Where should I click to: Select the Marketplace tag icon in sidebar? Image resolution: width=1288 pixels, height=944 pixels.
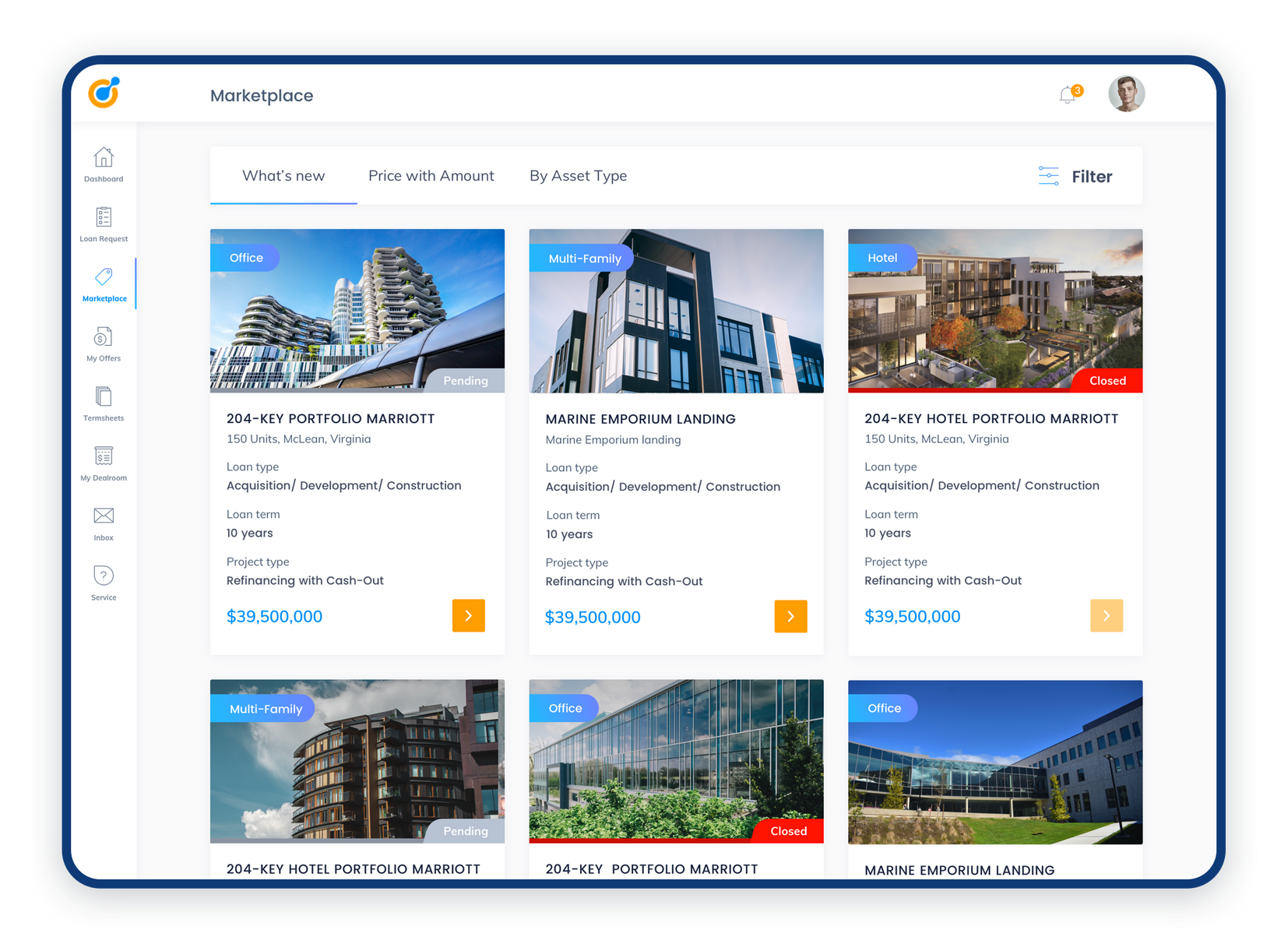tap(104, 278)
